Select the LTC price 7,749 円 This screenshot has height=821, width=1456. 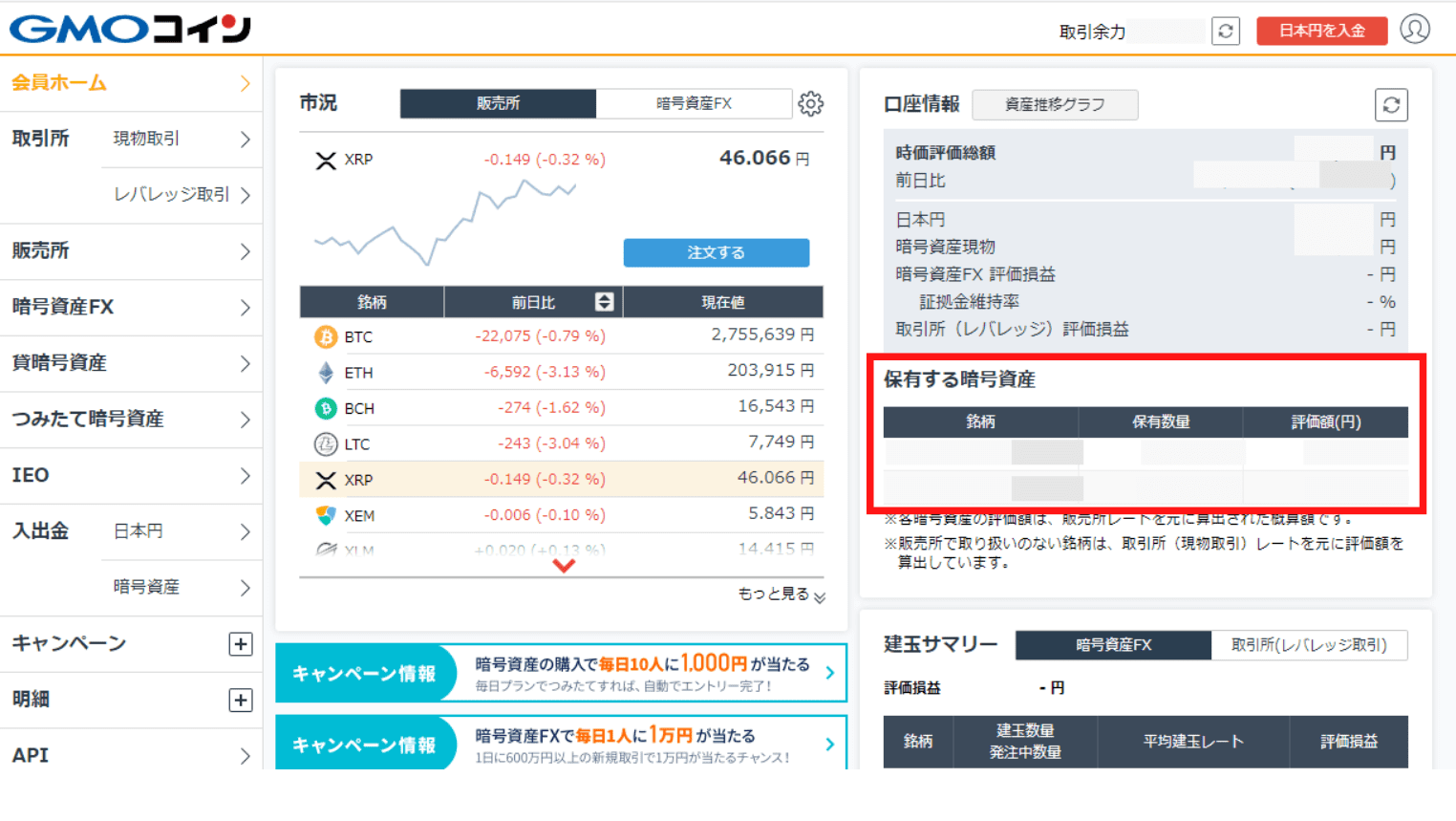781,443
